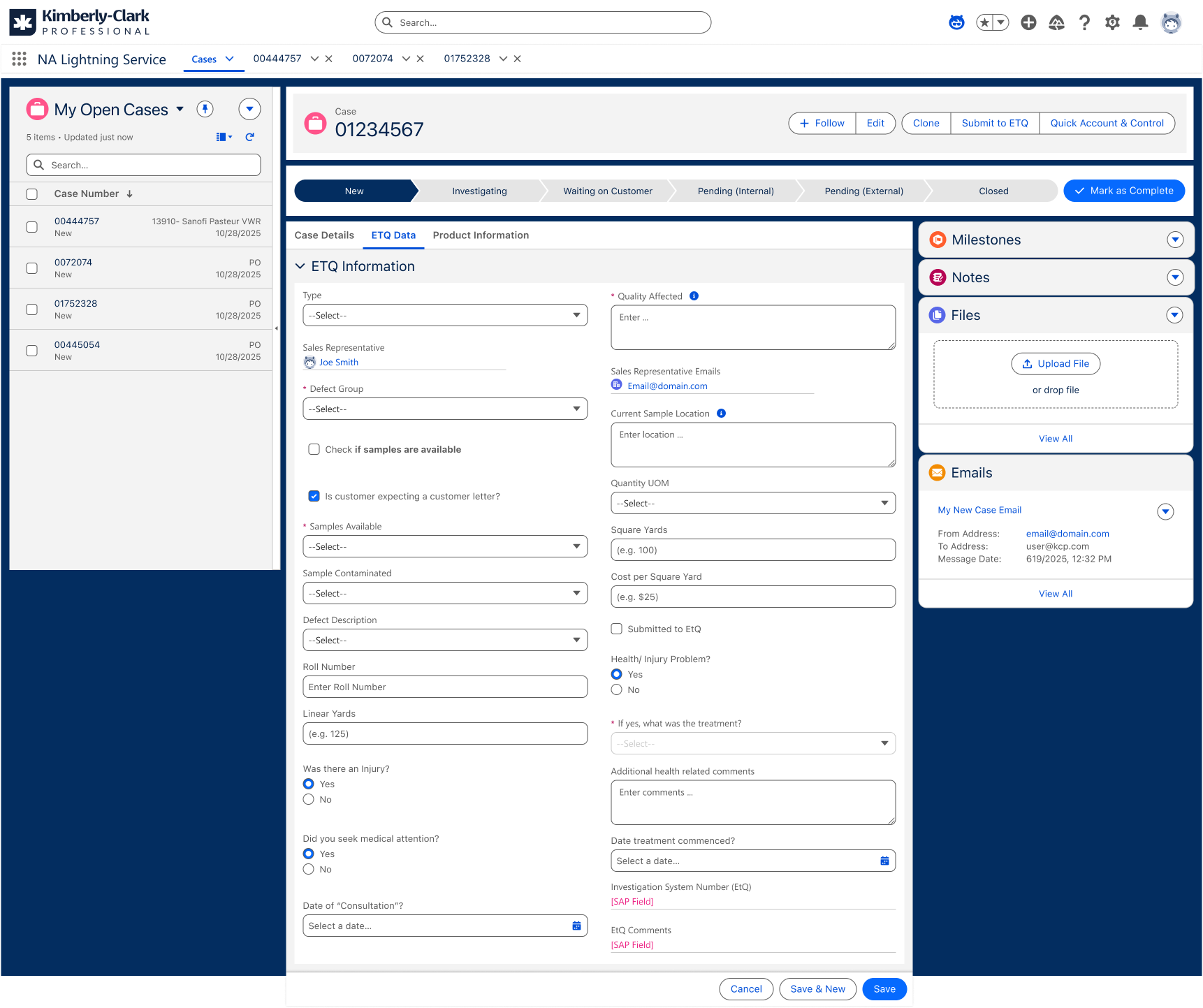1203x1008 pixels.
Task: Click the Submit to ETQ button
Action: pyautogui.click(x=995, y=123)
